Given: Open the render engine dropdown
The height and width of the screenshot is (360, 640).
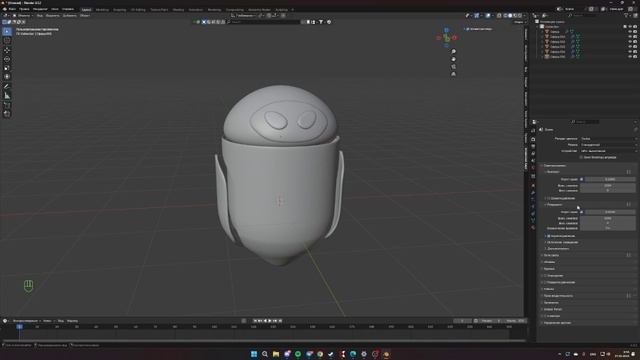Looking at the screenshot, I should (608, 139).
